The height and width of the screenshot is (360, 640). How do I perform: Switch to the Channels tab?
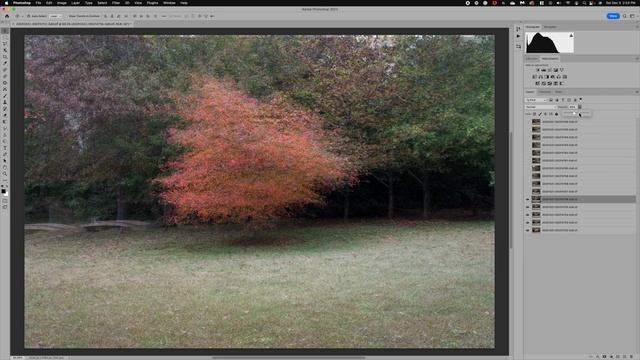pos(544,92)
